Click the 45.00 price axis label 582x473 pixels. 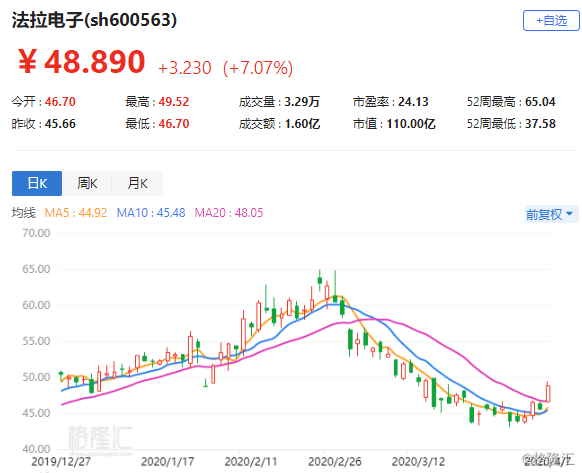36,413
